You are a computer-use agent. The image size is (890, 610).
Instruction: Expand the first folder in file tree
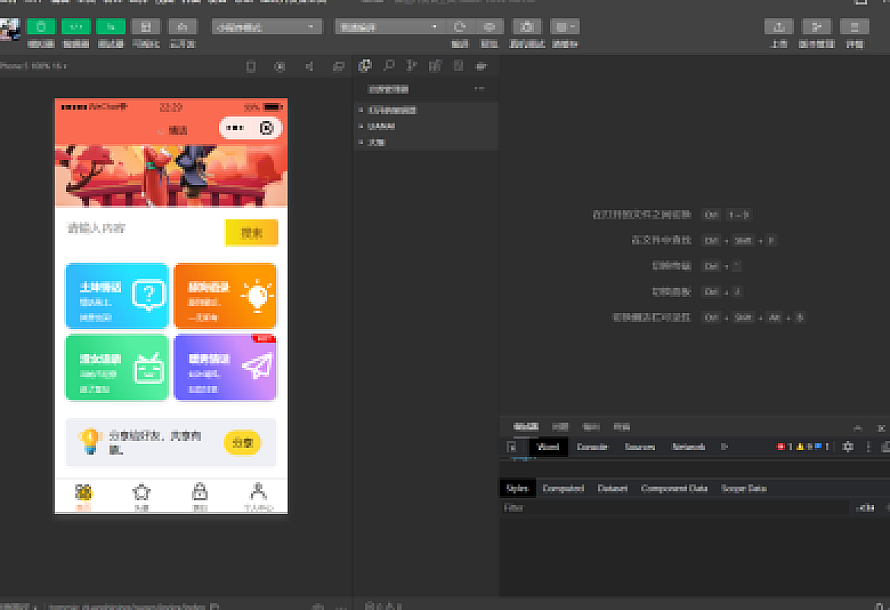tap(361, 110)
